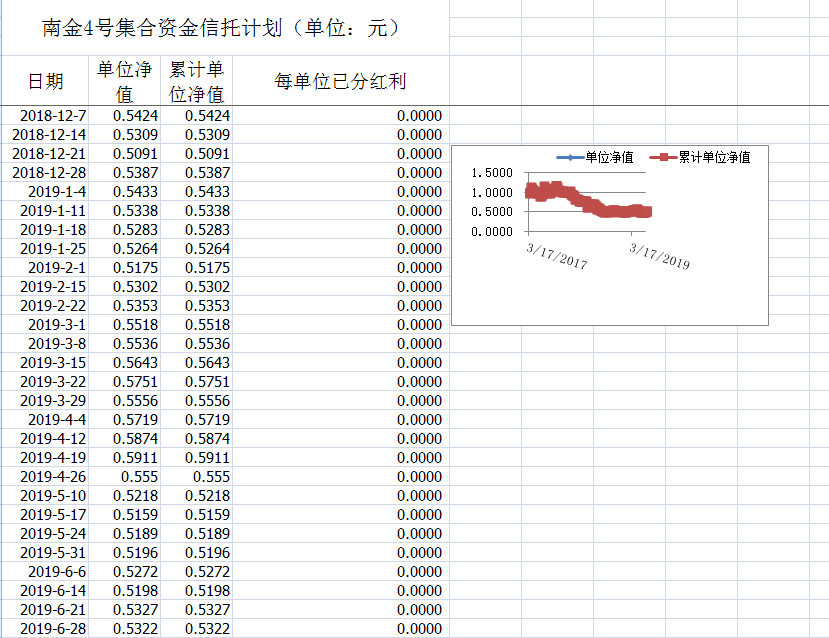Select date cell 2019-2-15
Screen dimensions: 829x638
tap(45, 286)
